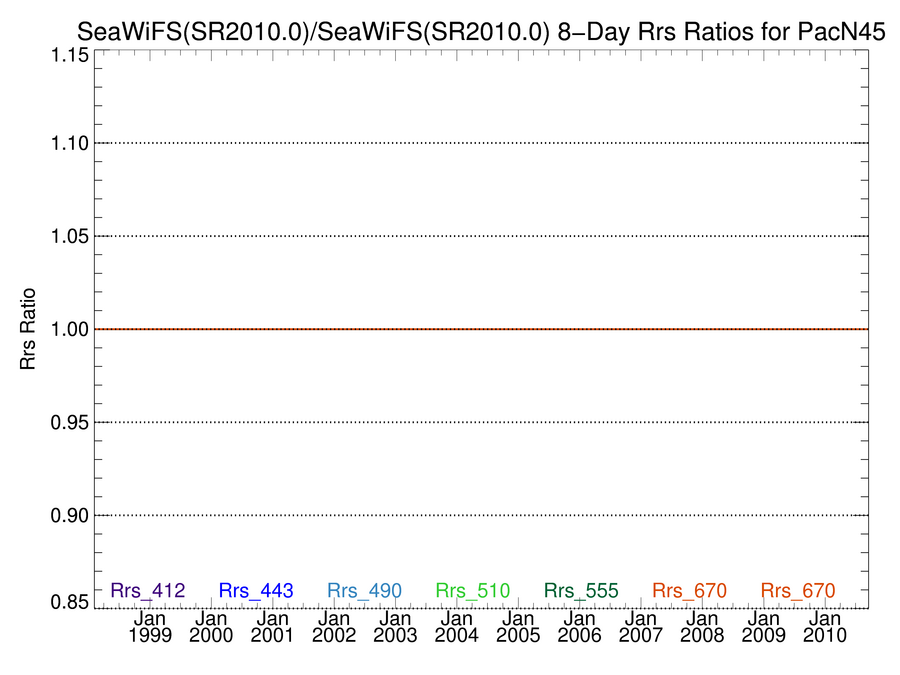Click the Jan 2004 x-axis label

pos(457,627)
